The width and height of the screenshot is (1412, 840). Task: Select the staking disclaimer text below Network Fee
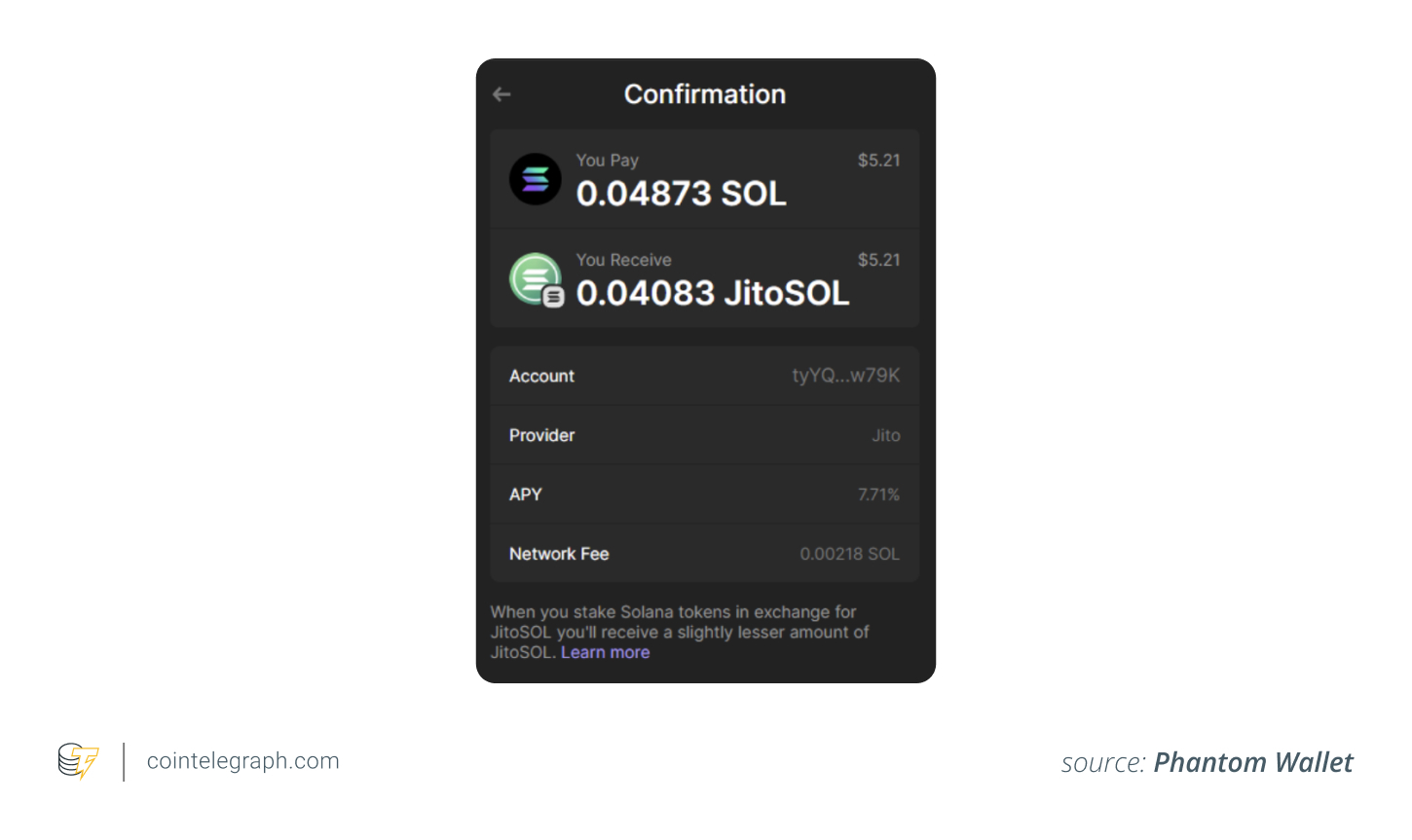672,632
